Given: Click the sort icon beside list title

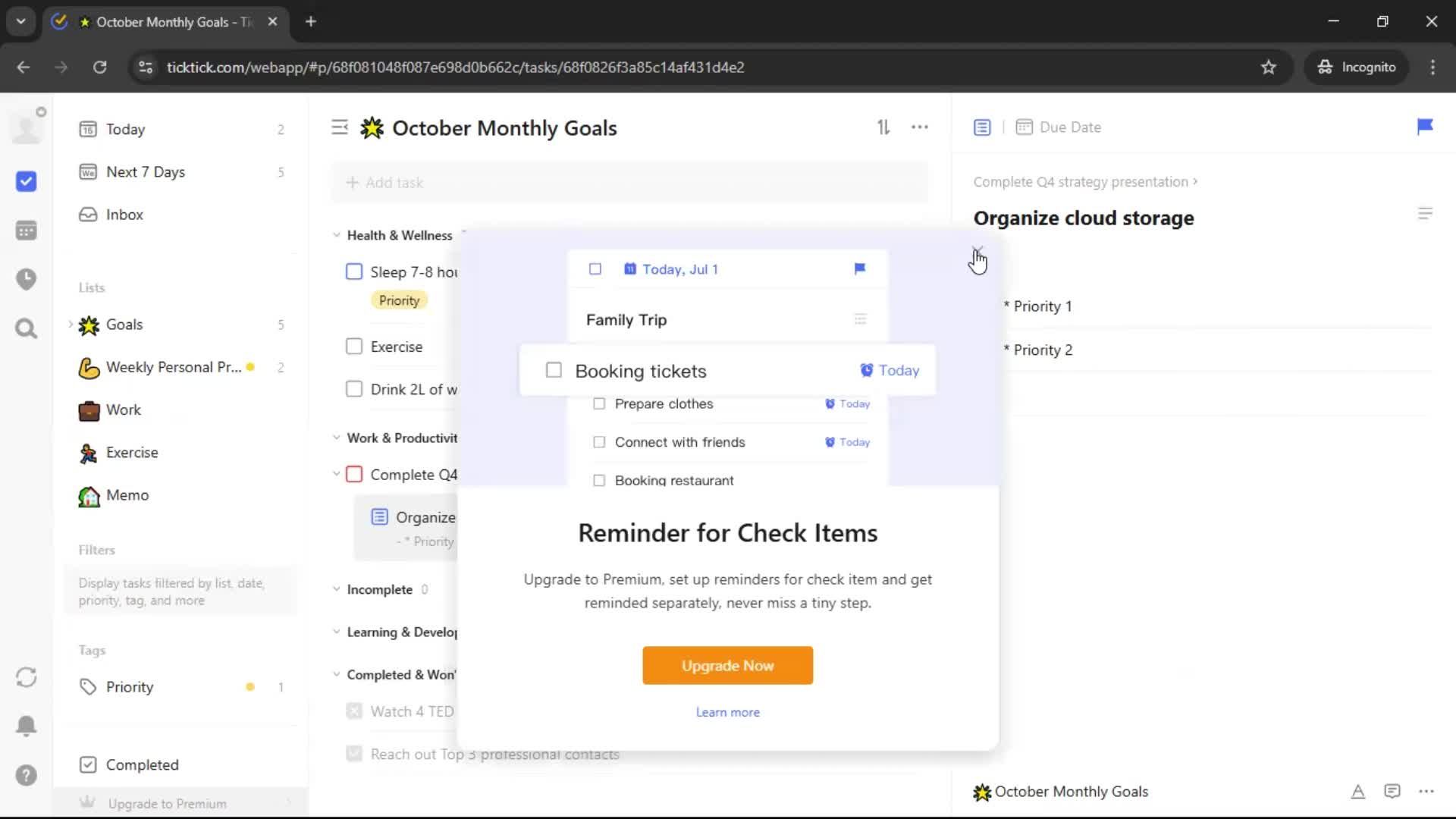Looking at the screenshot, I should (x=883, y=127).
